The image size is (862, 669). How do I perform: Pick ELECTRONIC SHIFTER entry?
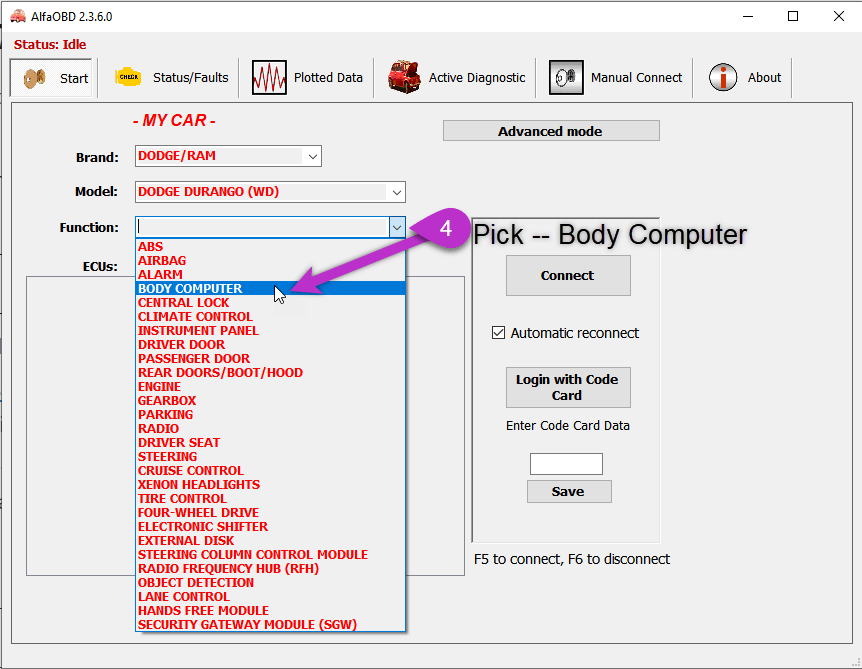pos(270,527)
